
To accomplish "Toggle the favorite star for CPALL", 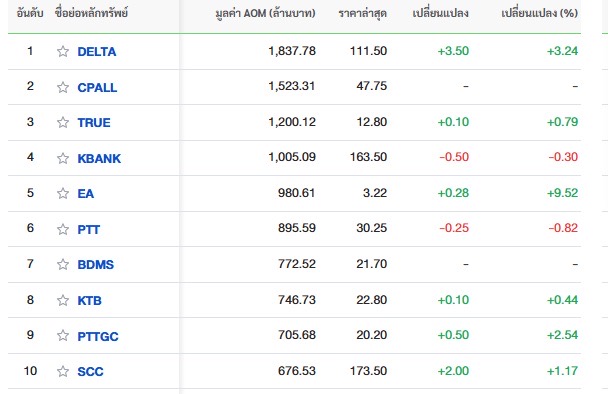I will pos(63,87).
